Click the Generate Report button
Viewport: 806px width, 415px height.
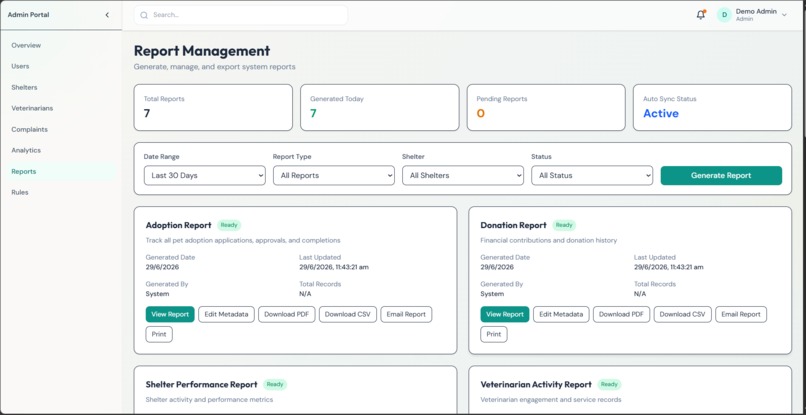pyautogui.click(x=721, y=175)
